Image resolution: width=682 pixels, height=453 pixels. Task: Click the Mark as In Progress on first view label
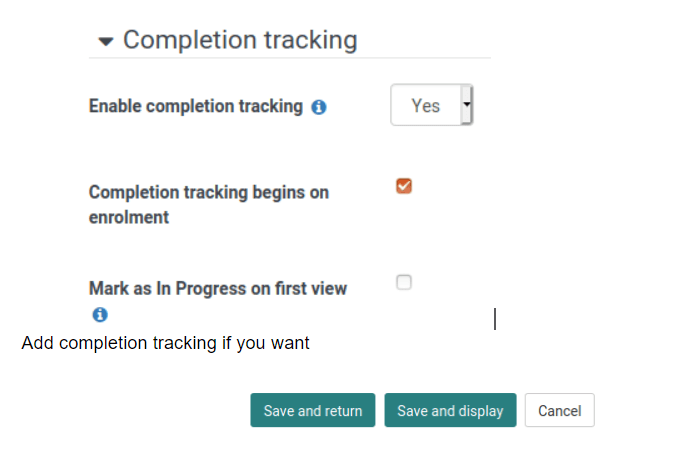pyautogui.click(x=218, y=288)
